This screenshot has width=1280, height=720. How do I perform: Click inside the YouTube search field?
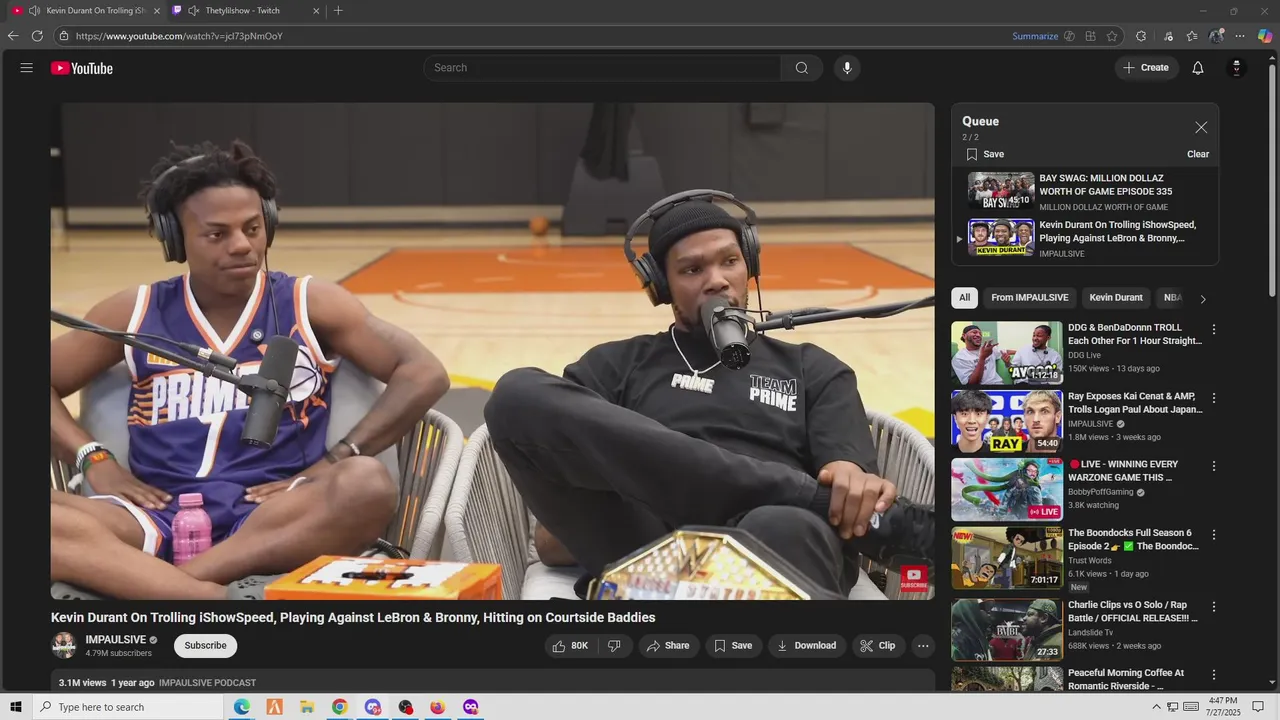click(x=603, y=68)
